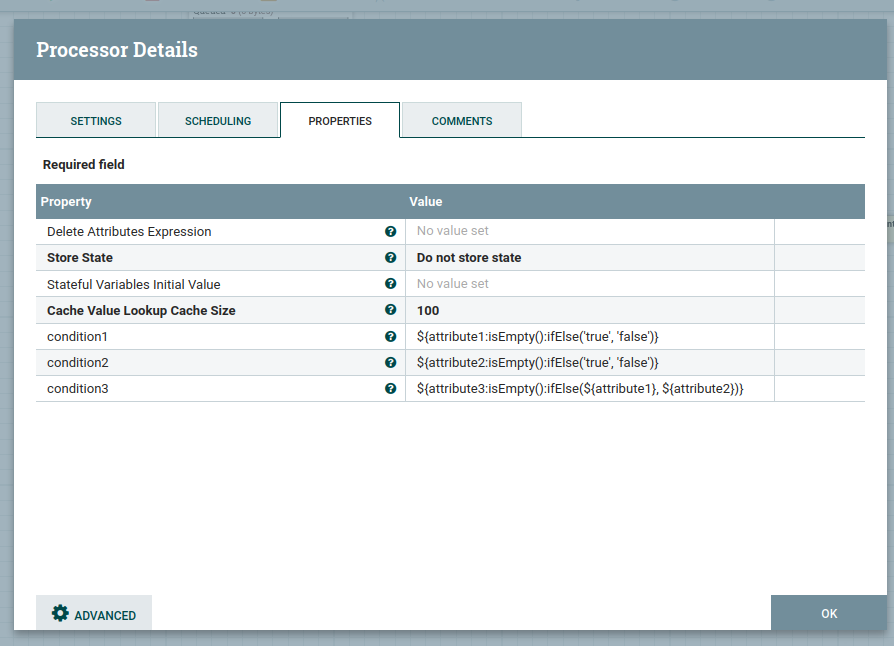Select the Delete Attributes Expression empty value

coord(453,231)
